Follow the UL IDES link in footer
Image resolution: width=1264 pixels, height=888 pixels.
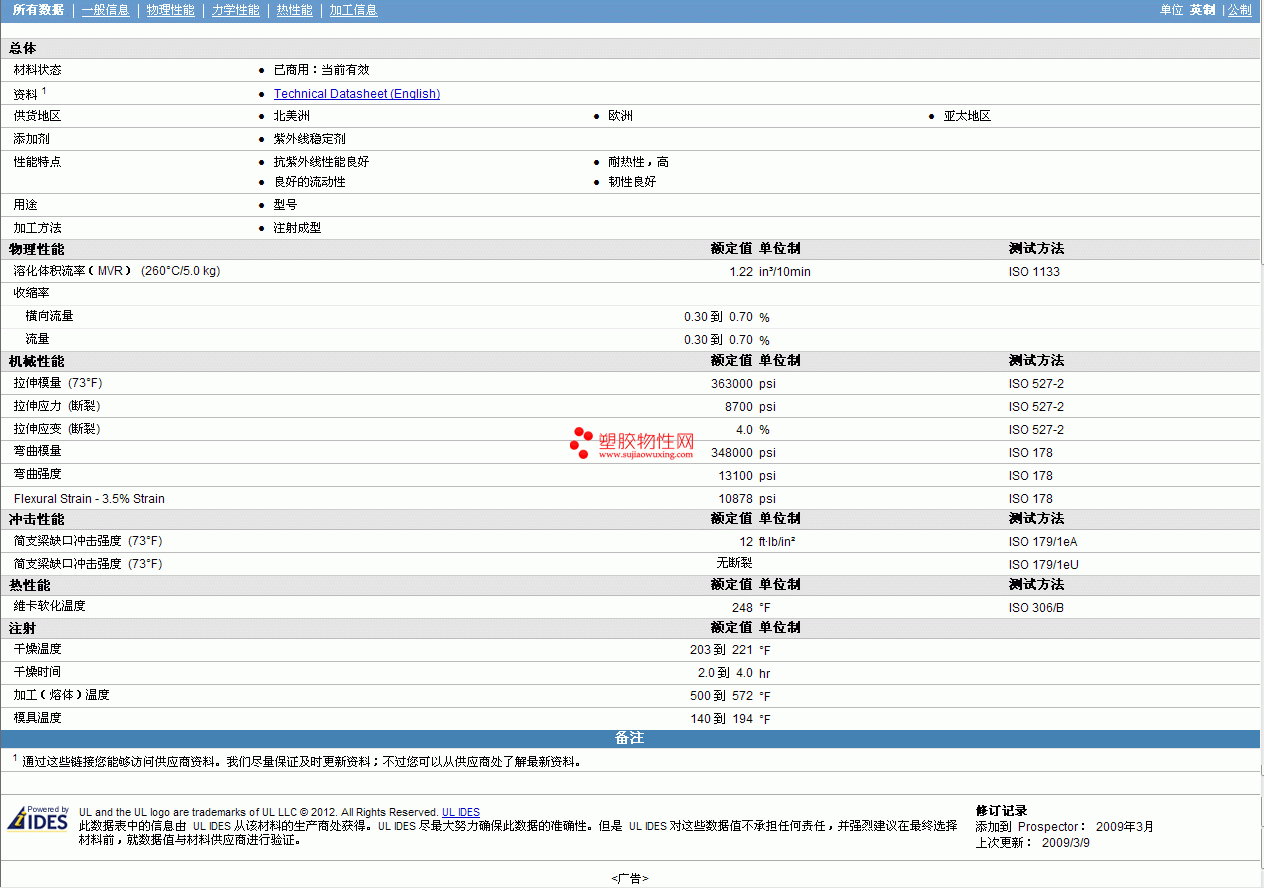click(461, 812)
